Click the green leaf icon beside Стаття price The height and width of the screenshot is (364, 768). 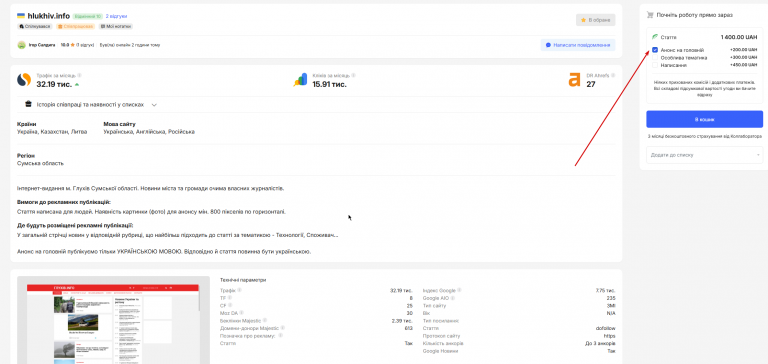(654, 37)
